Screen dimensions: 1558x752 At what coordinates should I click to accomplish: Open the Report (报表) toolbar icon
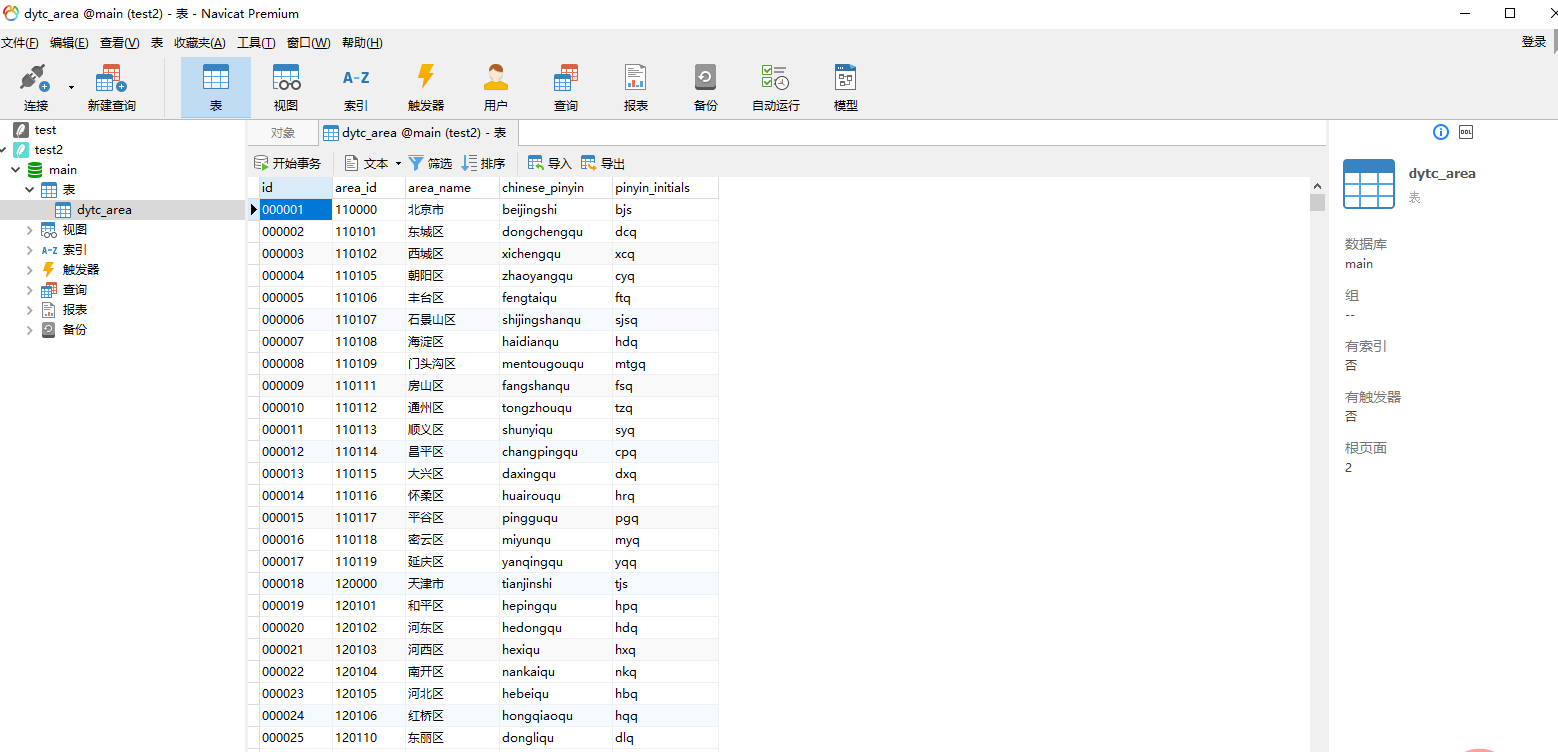tap(636, 88)
